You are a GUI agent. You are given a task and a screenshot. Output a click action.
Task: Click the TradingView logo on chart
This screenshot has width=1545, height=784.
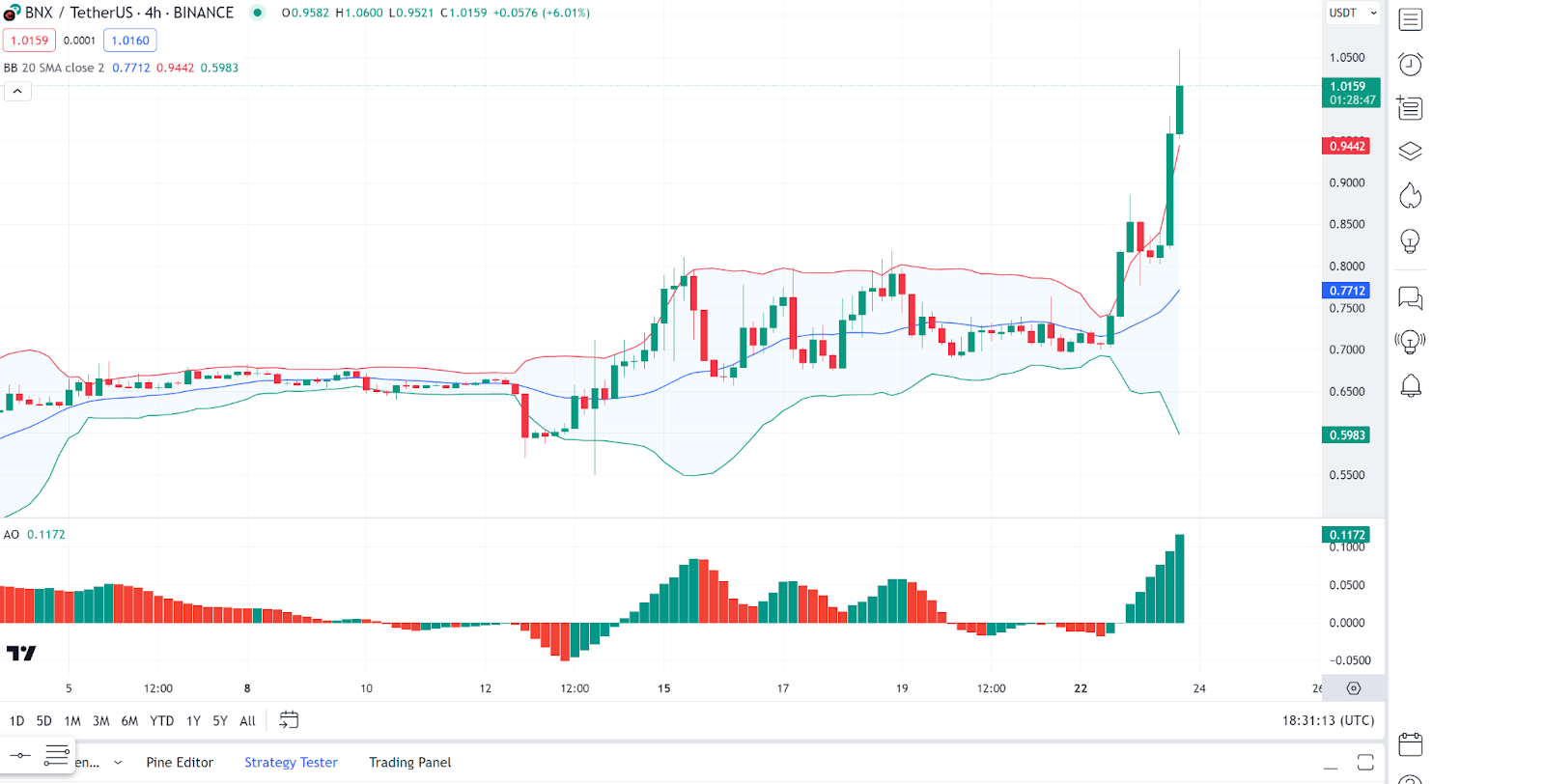21,654
